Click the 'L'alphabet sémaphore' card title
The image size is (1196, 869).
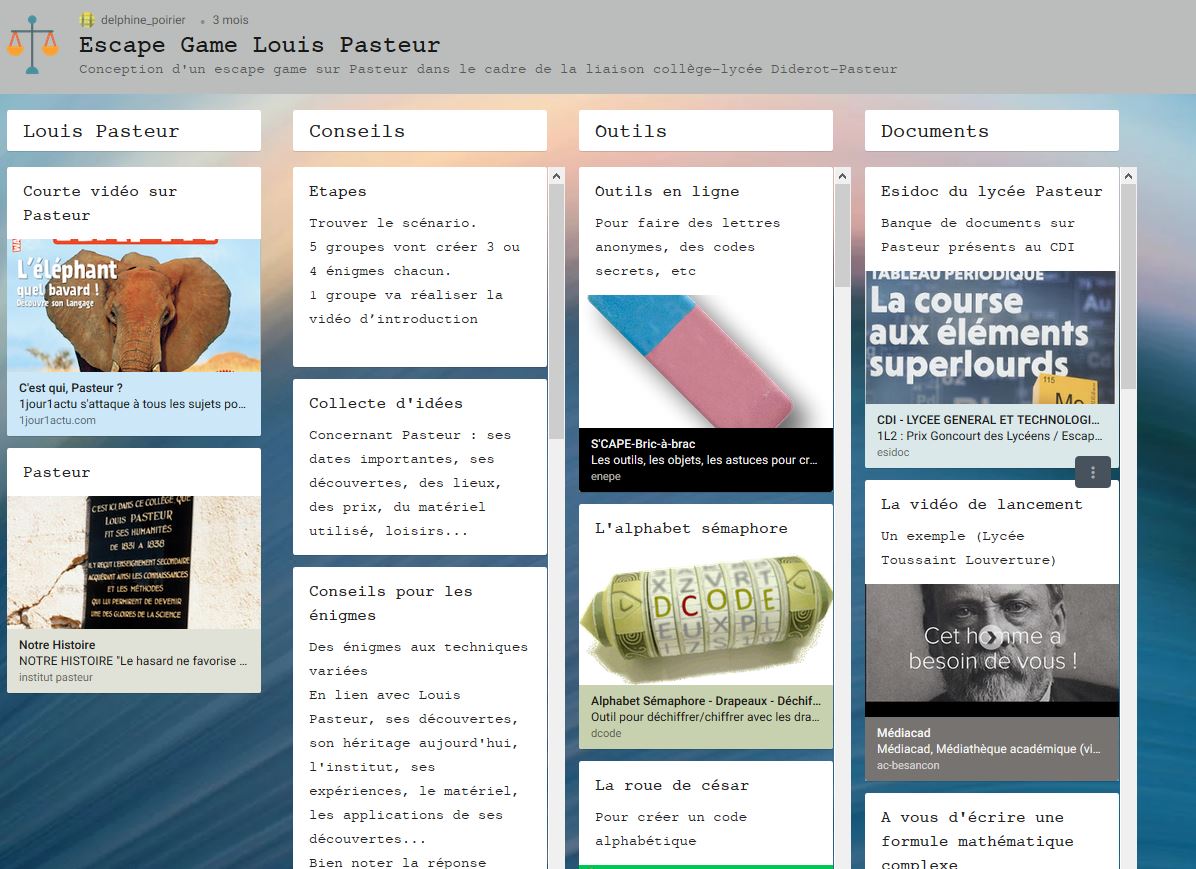[x=691, y=528]
